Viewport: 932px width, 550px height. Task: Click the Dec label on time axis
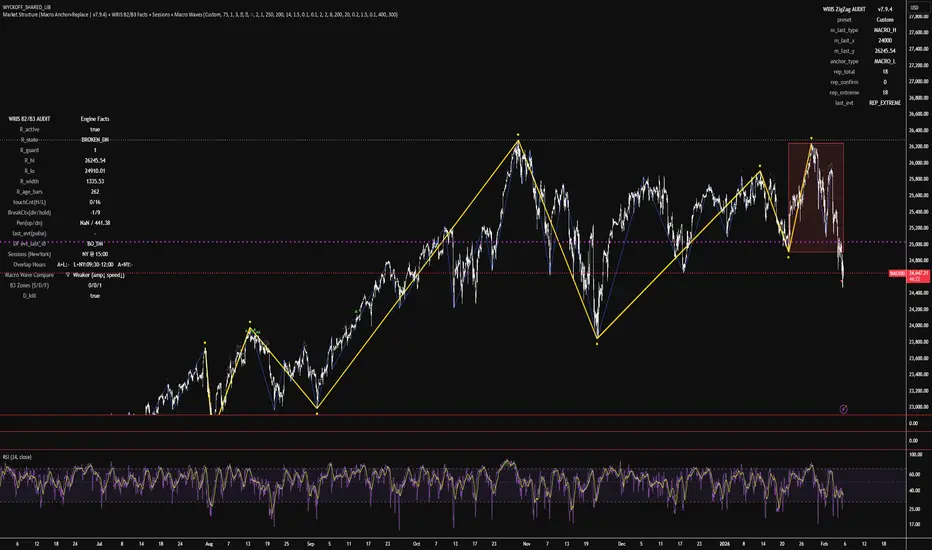click(x=622, y=543)
